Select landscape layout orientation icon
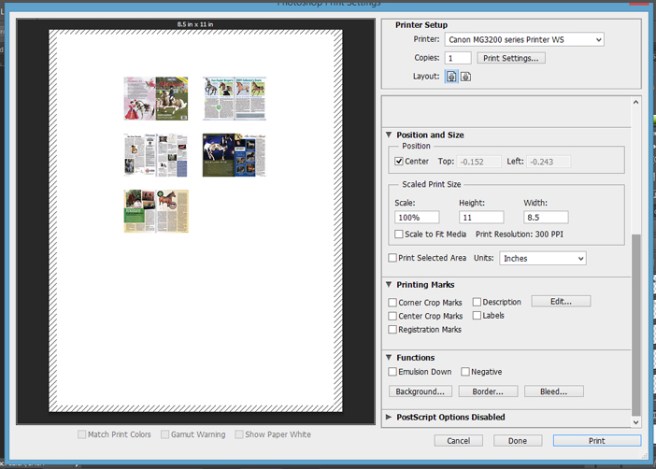The image size is (656, 469). (x=466, y=76)
